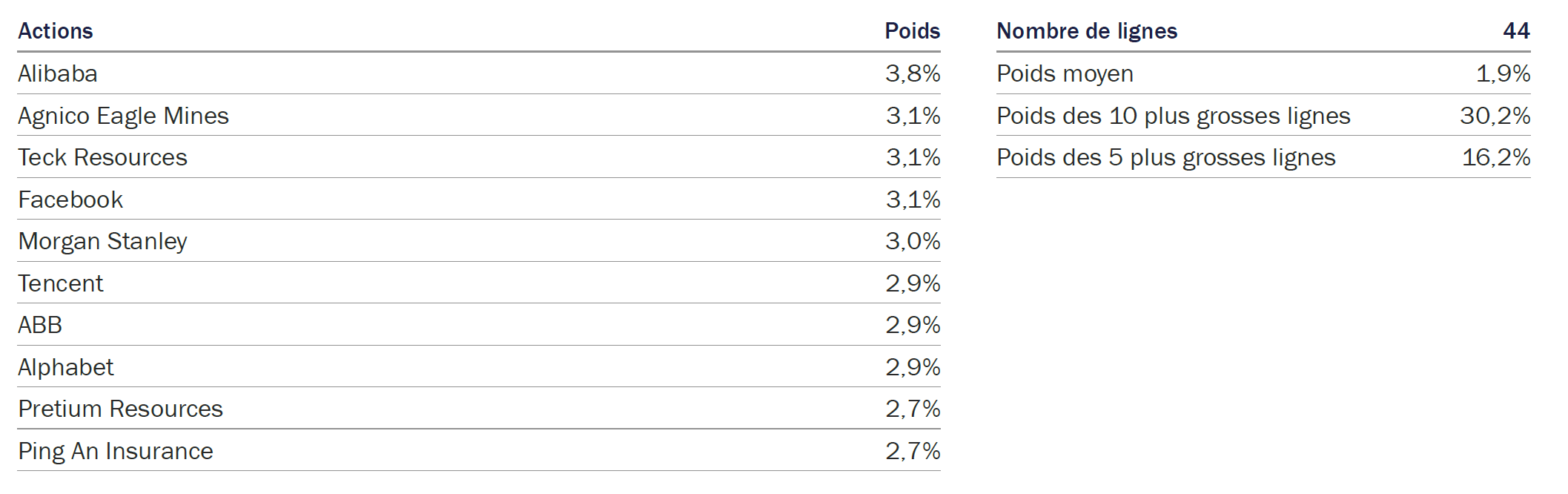
Task: Click on Pretium Resources
Action: click(x=120, y=409)
